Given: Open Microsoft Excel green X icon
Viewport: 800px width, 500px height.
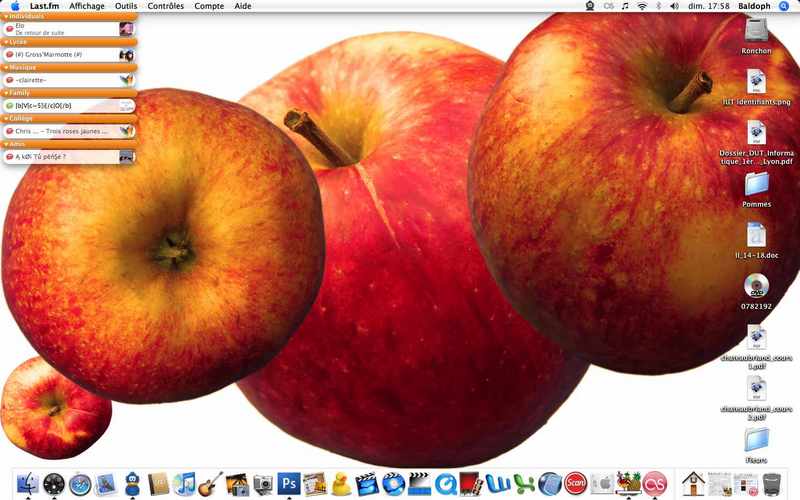Looking at the screenshot, I should click(524, 484).
